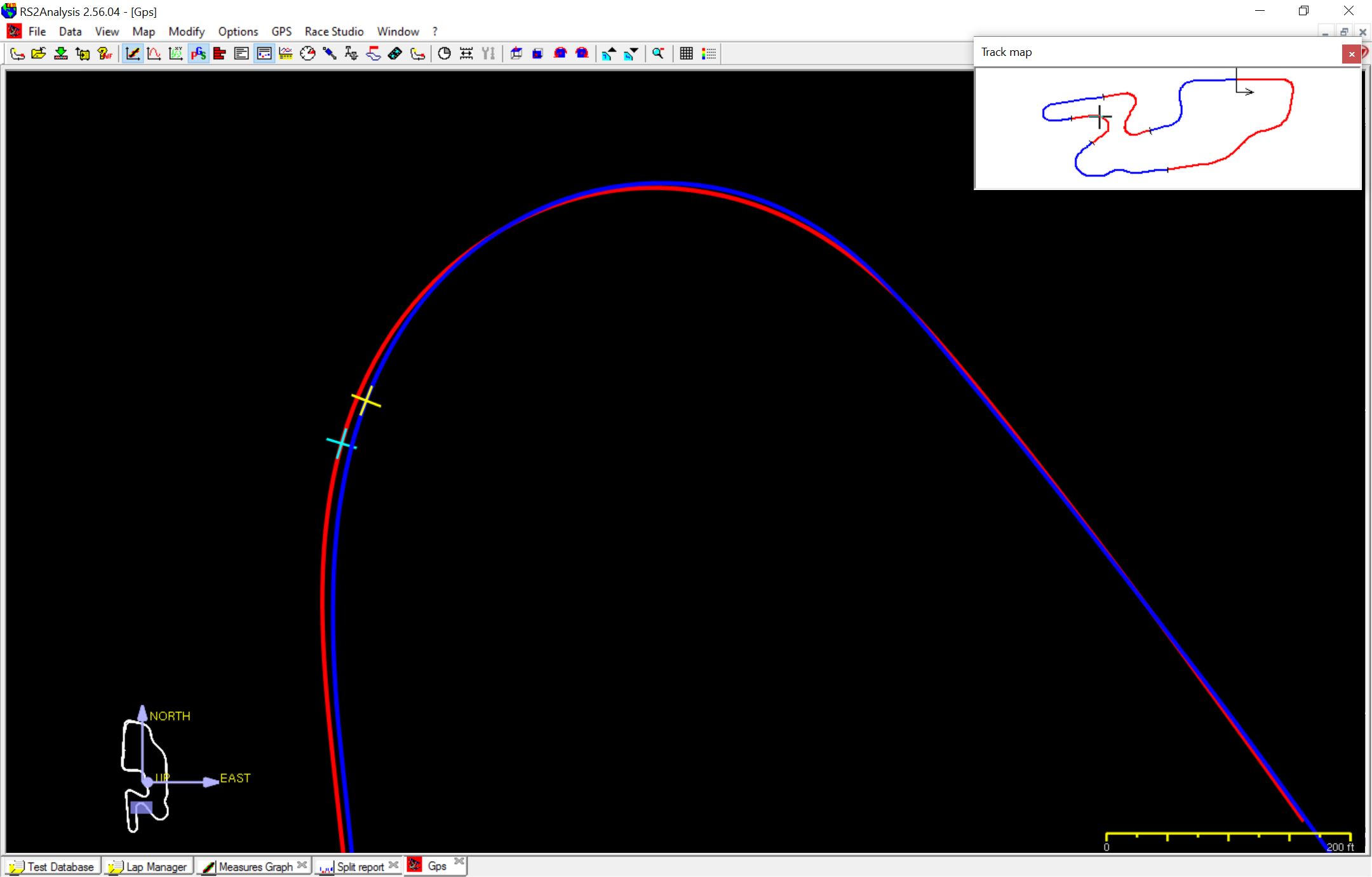Screen dimensions: 1372x877
Task: Open the Modify menu
Action: click(186, 31)
